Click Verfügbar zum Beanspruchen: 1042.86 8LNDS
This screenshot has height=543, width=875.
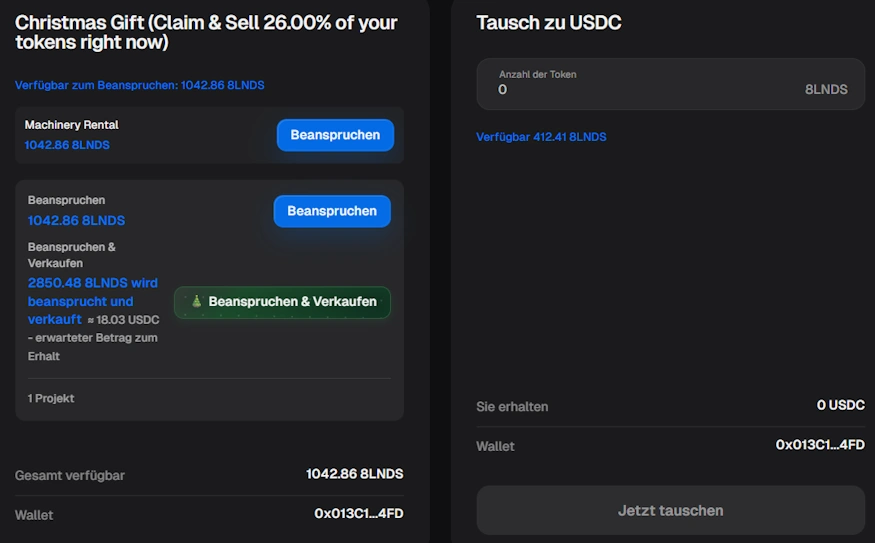(x=140, y=86)
